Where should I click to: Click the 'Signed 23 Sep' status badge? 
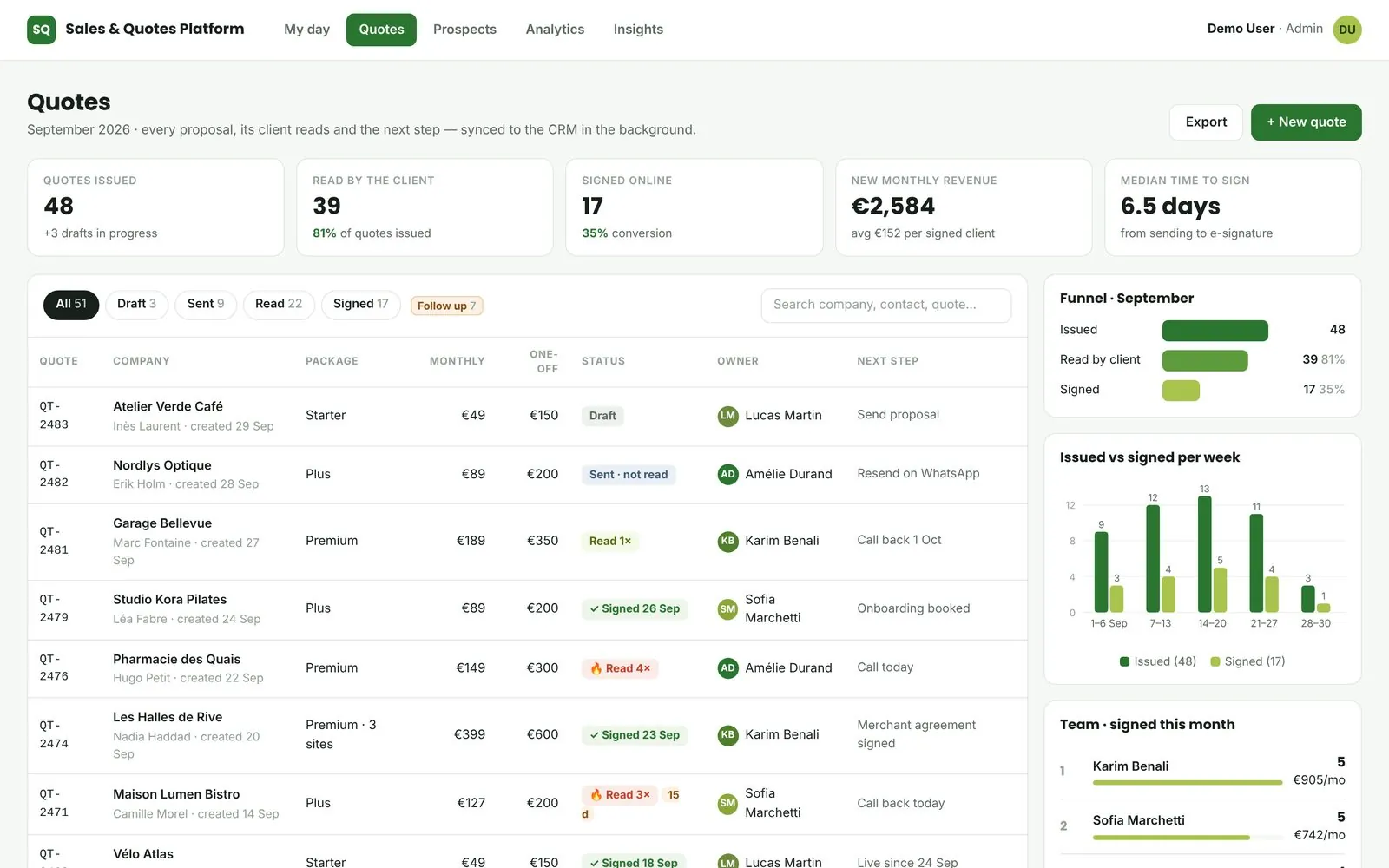click(x=635, y=735)
